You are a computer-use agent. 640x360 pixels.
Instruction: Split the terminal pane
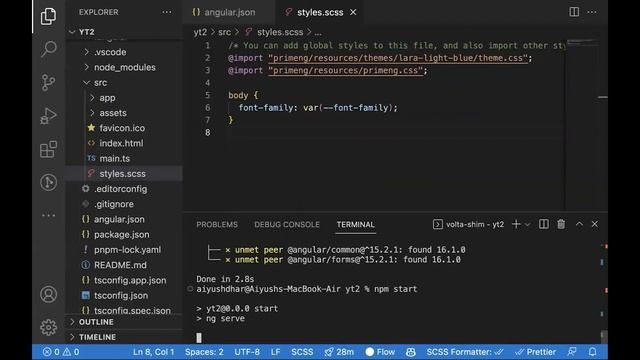tap(543, 224)
